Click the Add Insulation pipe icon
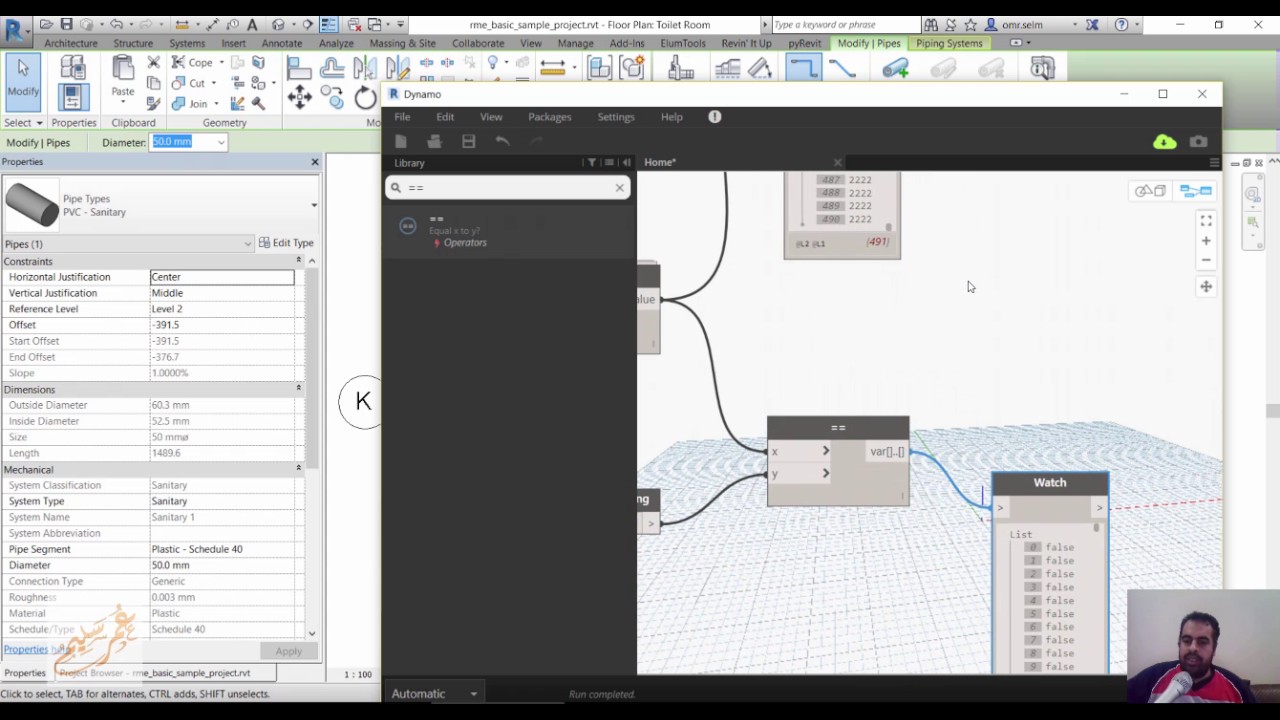Viewport: 1280px width, 720px height. pyautogui.click(x=896, y=68)
